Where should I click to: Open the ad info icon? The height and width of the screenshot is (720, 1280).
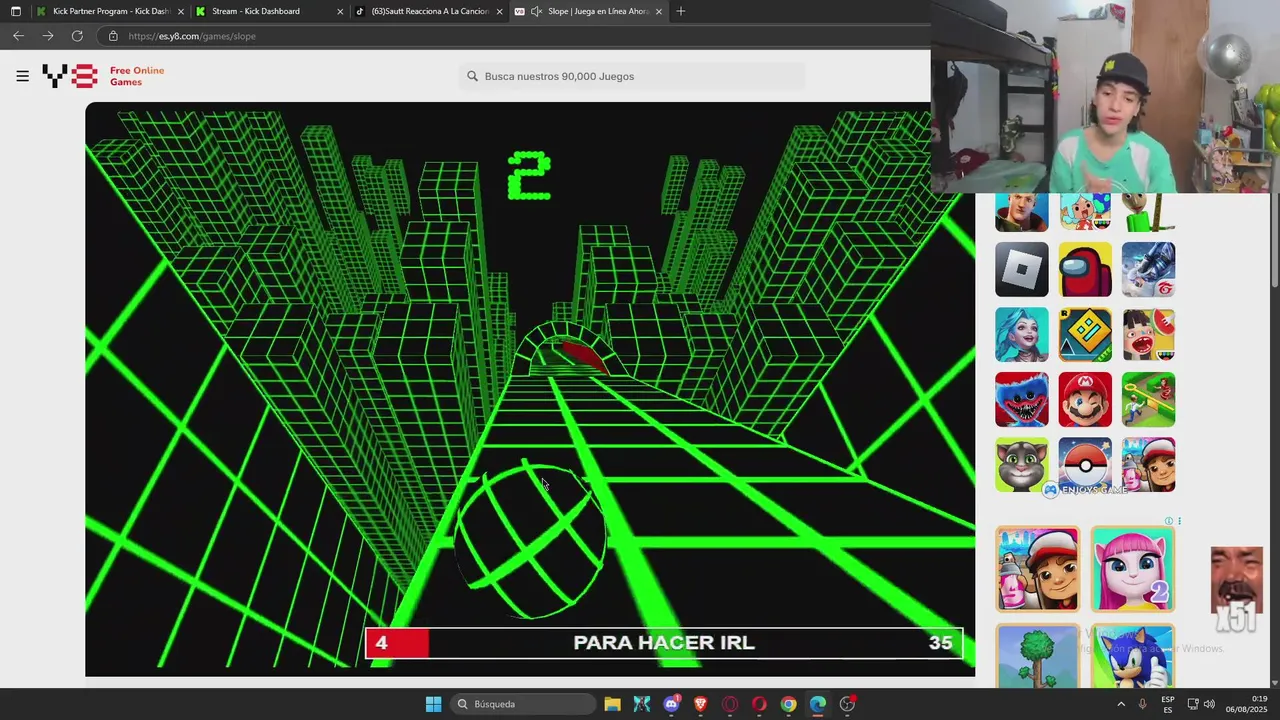(x=1168, y=521)
